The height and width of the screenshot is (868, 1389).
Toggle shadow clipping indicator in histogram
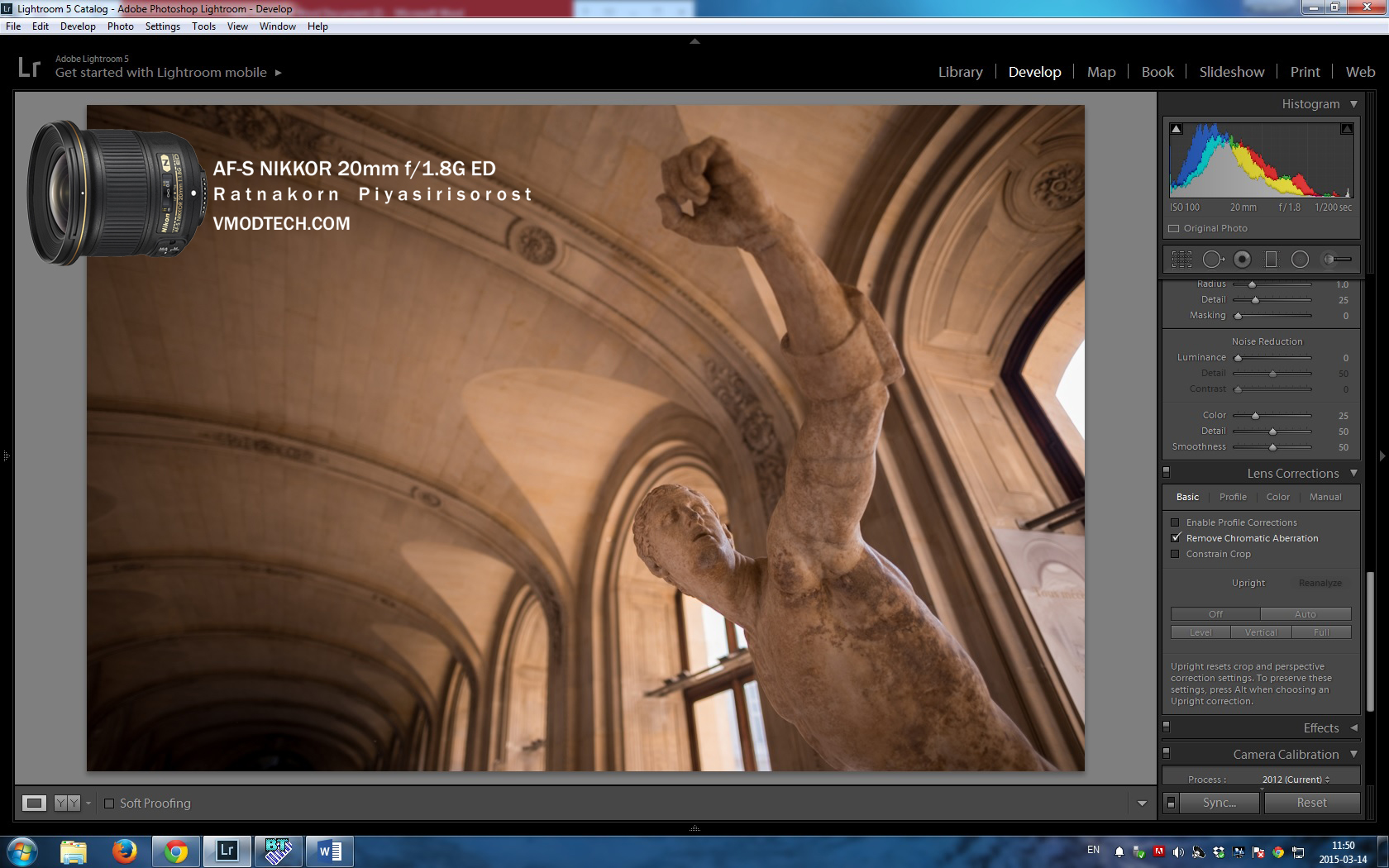[1177, 129]
